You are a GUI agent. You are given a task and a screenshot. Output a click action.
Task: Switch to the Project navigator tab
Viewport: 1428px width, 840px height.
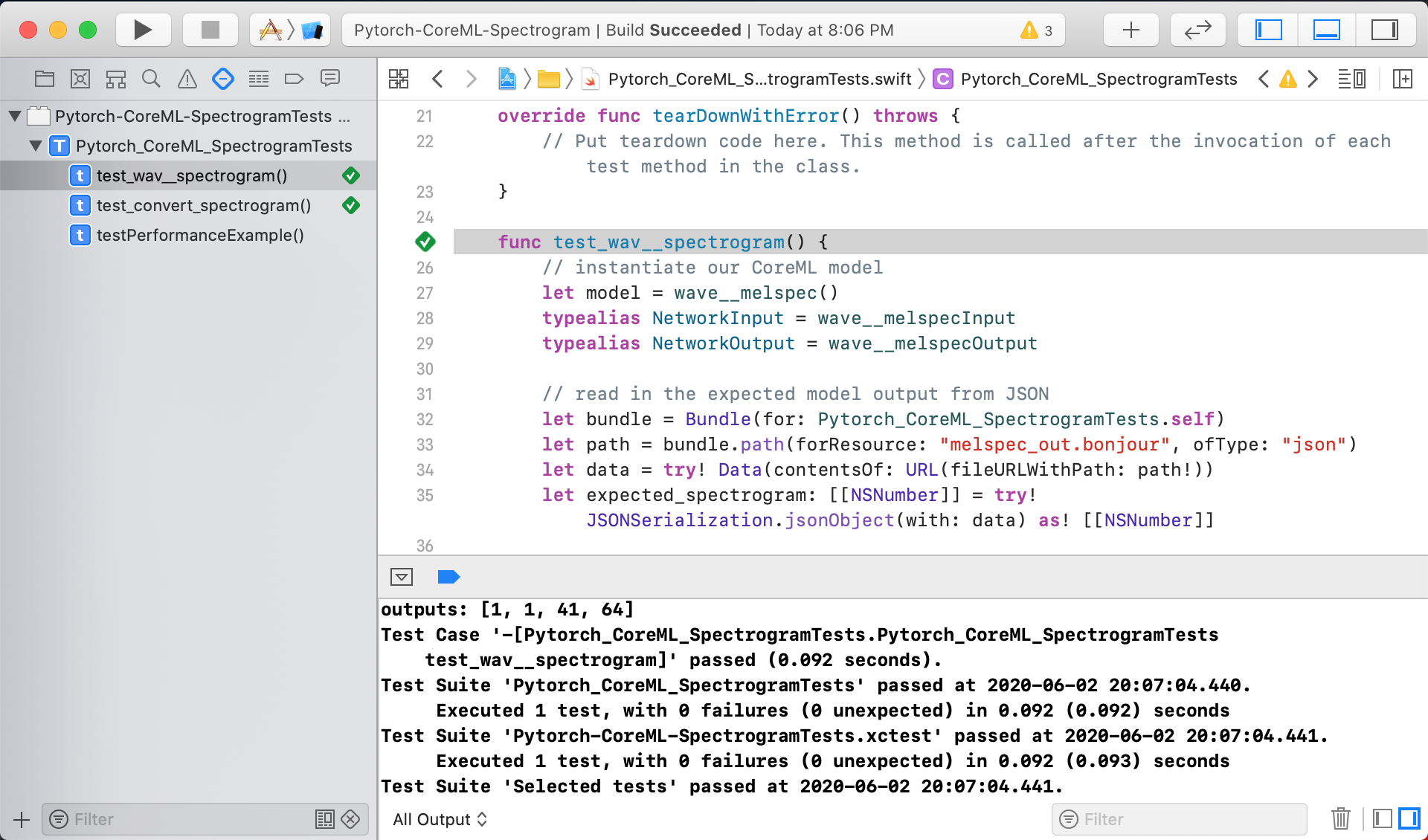point(45,79)
